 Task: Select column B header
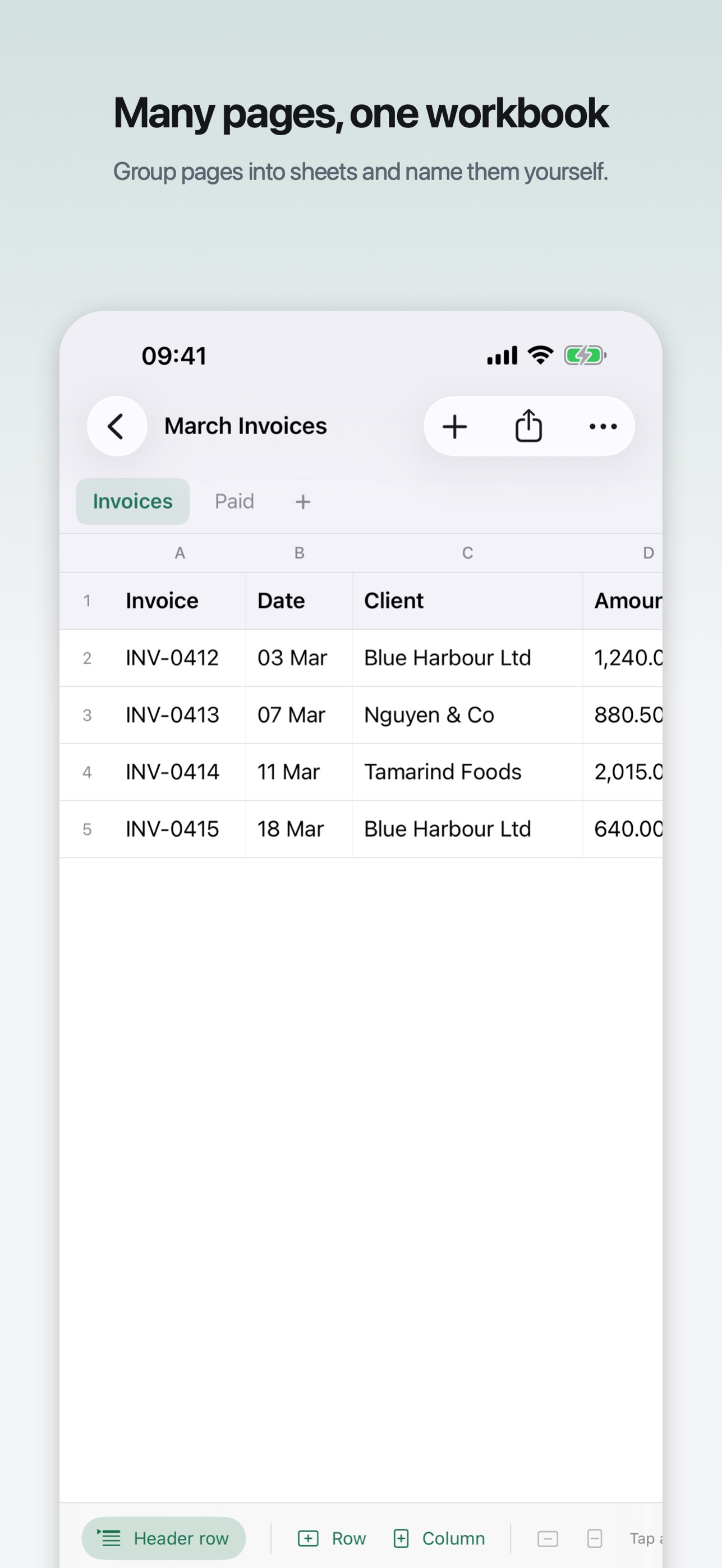[299, 553]
